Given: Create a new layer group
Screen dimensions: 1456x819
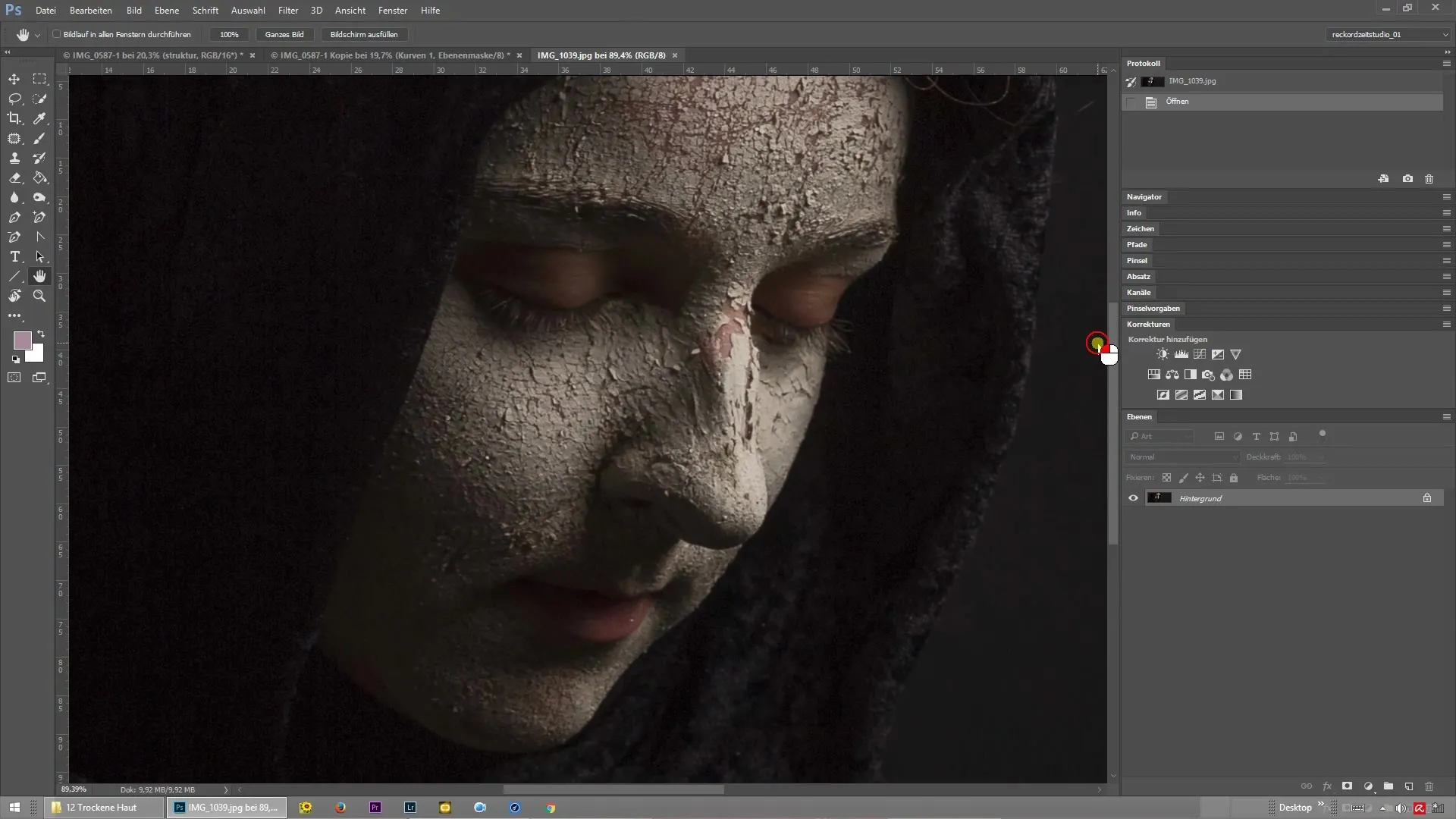Looking at the screenshot, I should 1388,786.
